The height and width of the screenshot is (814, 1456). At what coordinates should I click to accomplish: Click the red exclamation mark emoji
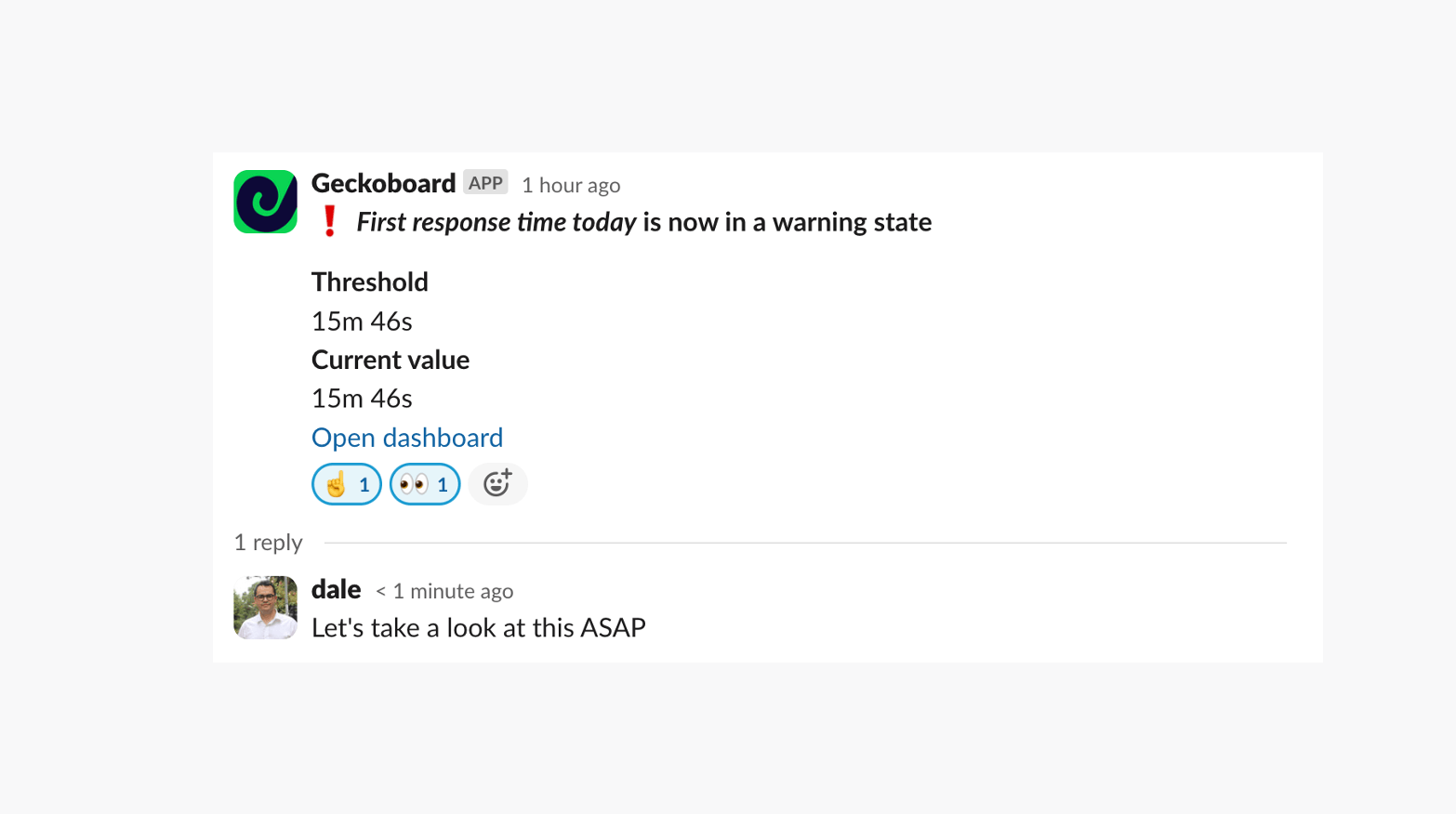pyautogui.click(x=330, y=221)
